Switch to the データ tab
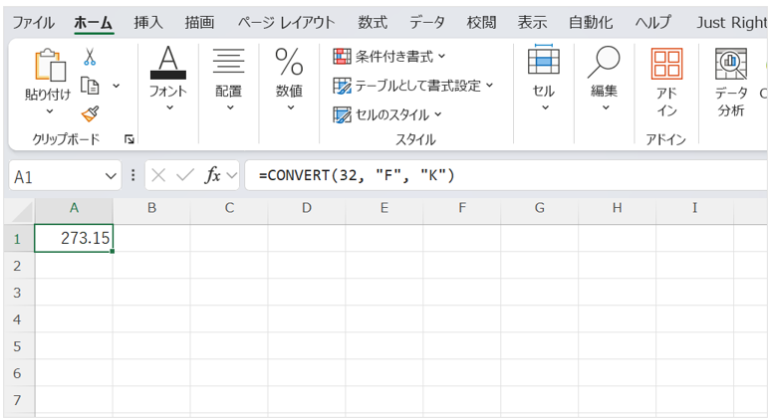 coord(427,23)
